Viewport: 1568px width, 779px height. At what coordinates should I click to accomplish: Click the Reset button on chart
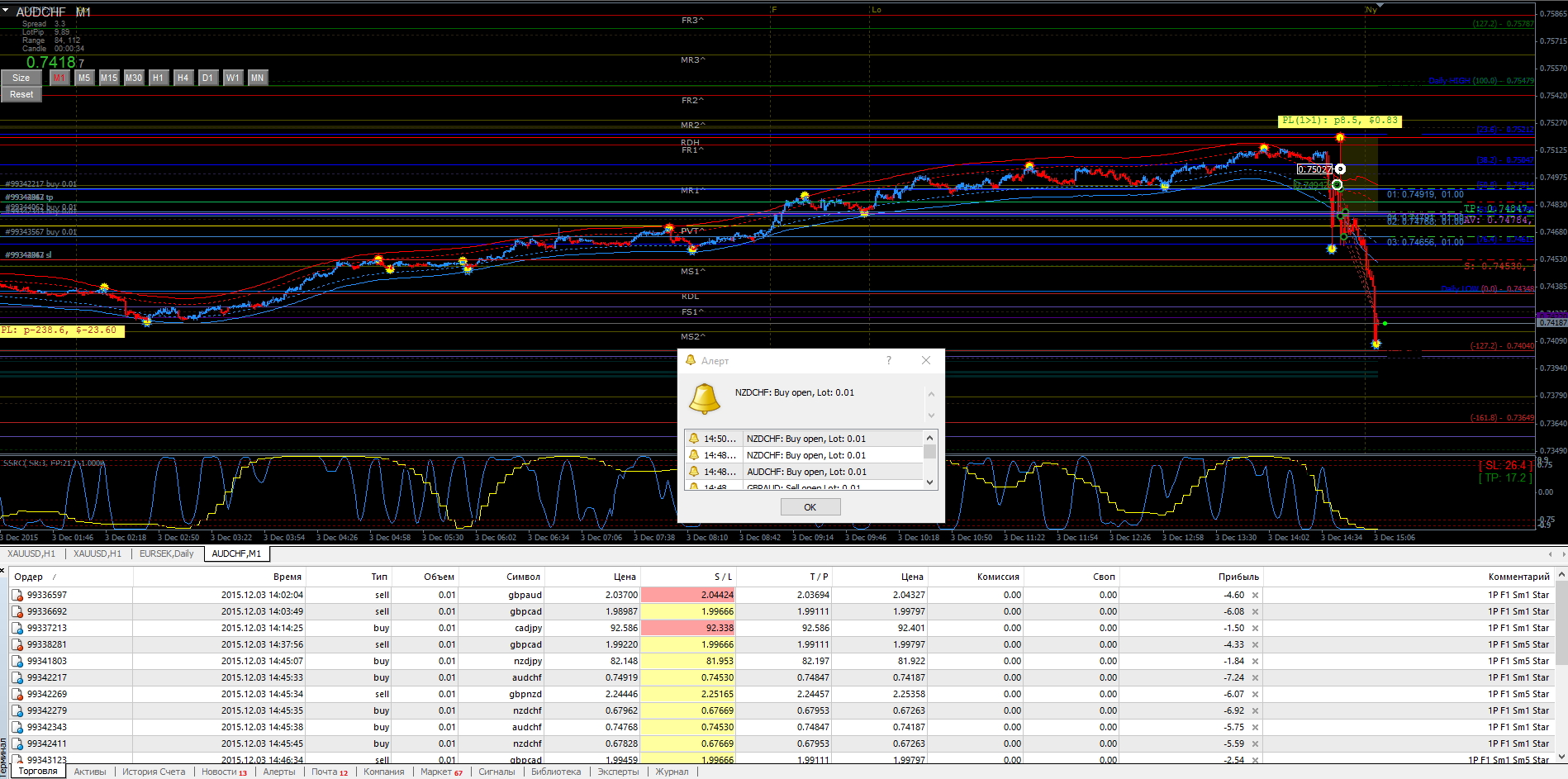click(21, 94)
